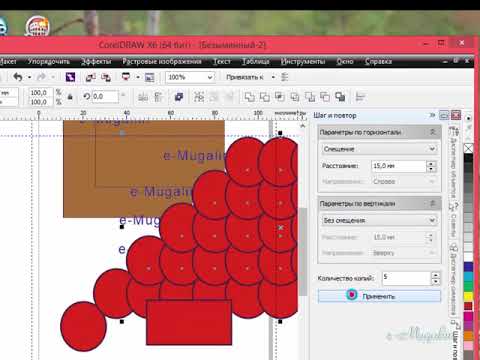
Task: Select the green palette swatch
Action: (468, 286)
